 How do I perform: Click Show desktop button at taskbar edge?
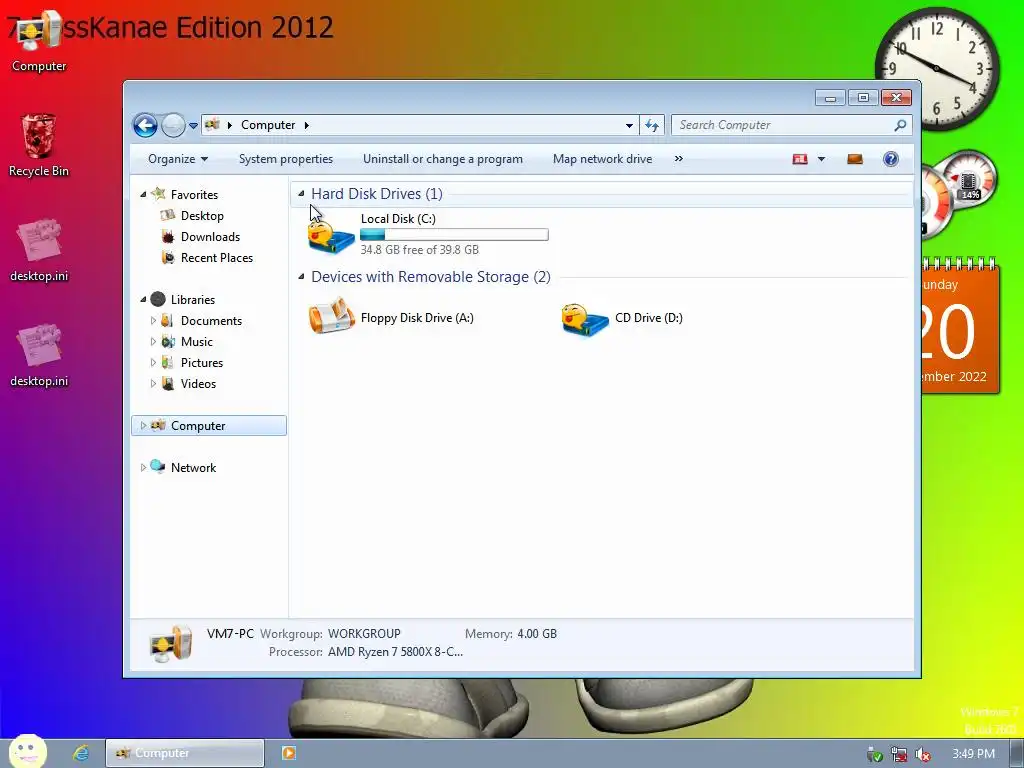pos(1017,754)
